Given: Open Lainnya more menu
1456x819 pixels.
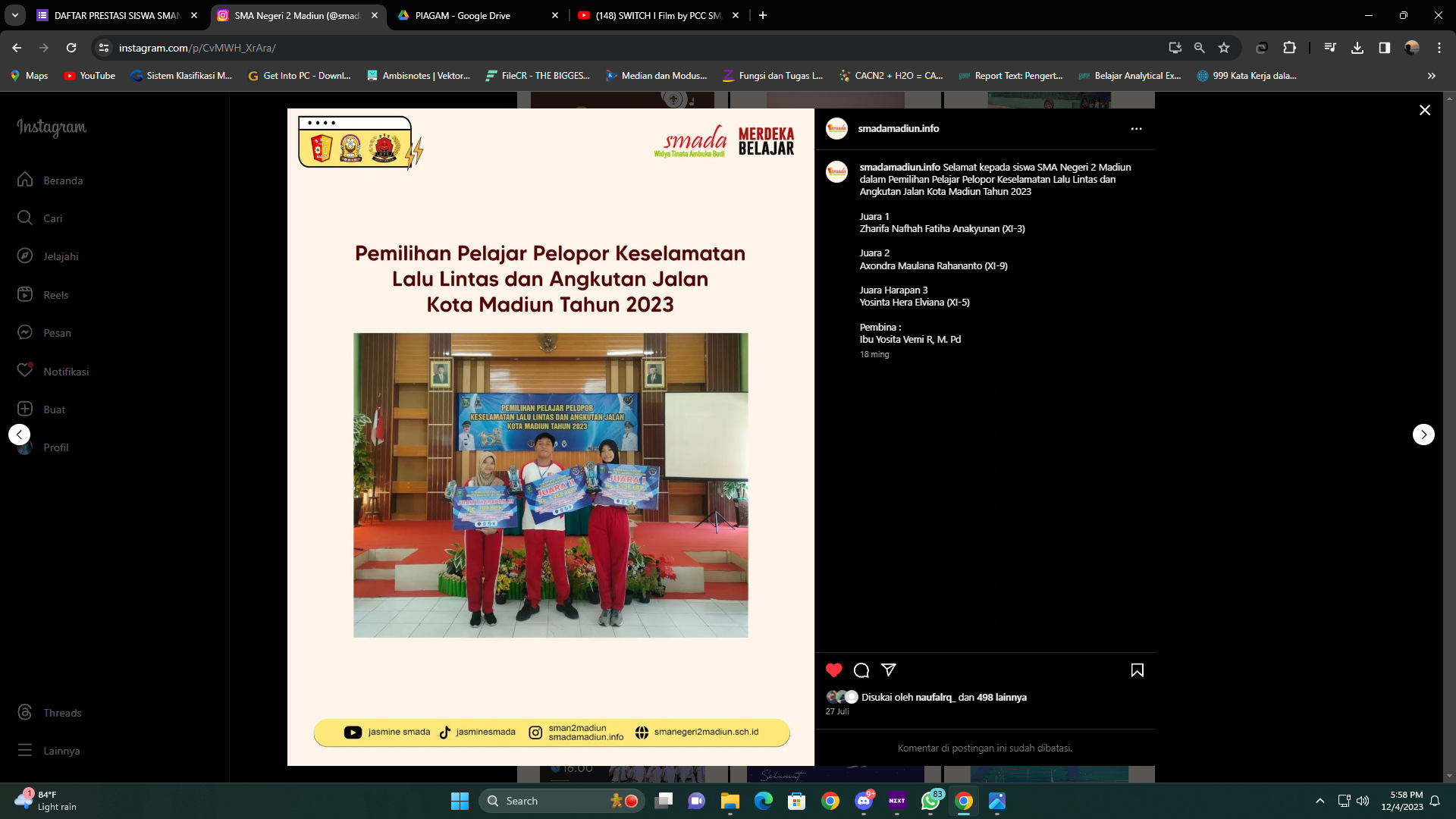Looking at the screenshot, I should point(49,751).
